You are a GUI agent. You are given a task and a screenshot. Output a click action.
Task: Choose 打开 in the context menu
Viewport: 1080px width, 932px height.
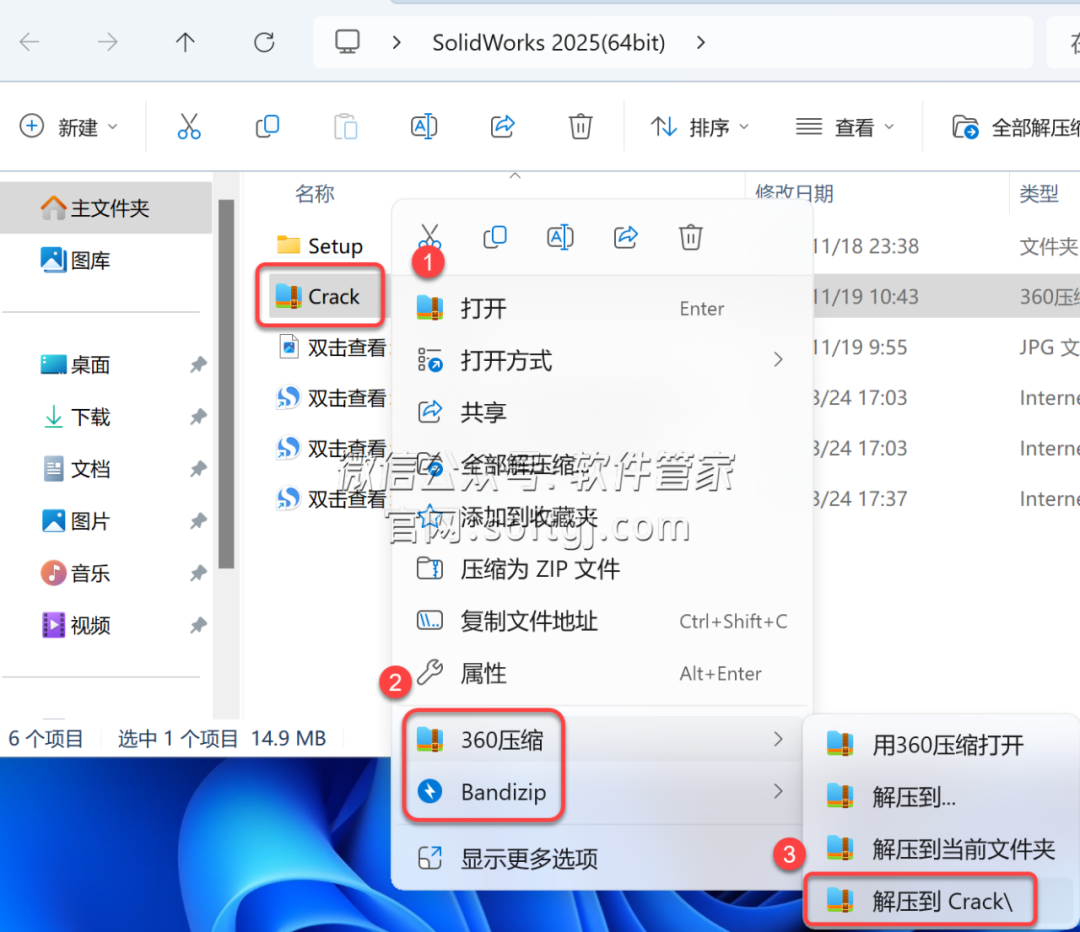603,308
